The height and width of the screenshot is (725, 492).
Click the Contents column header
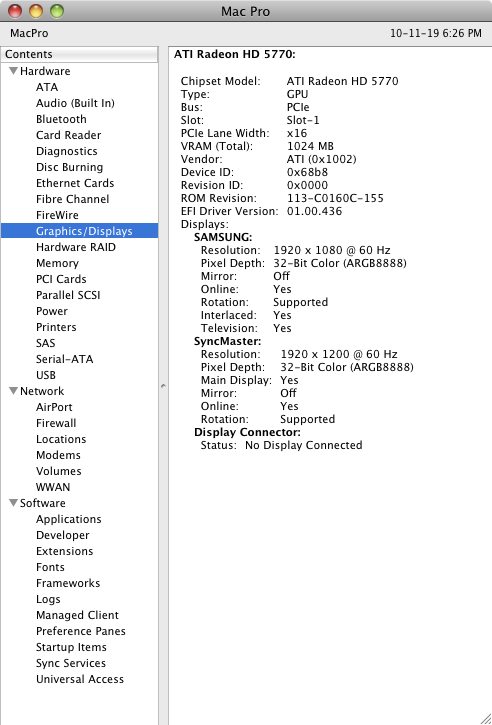80,54
